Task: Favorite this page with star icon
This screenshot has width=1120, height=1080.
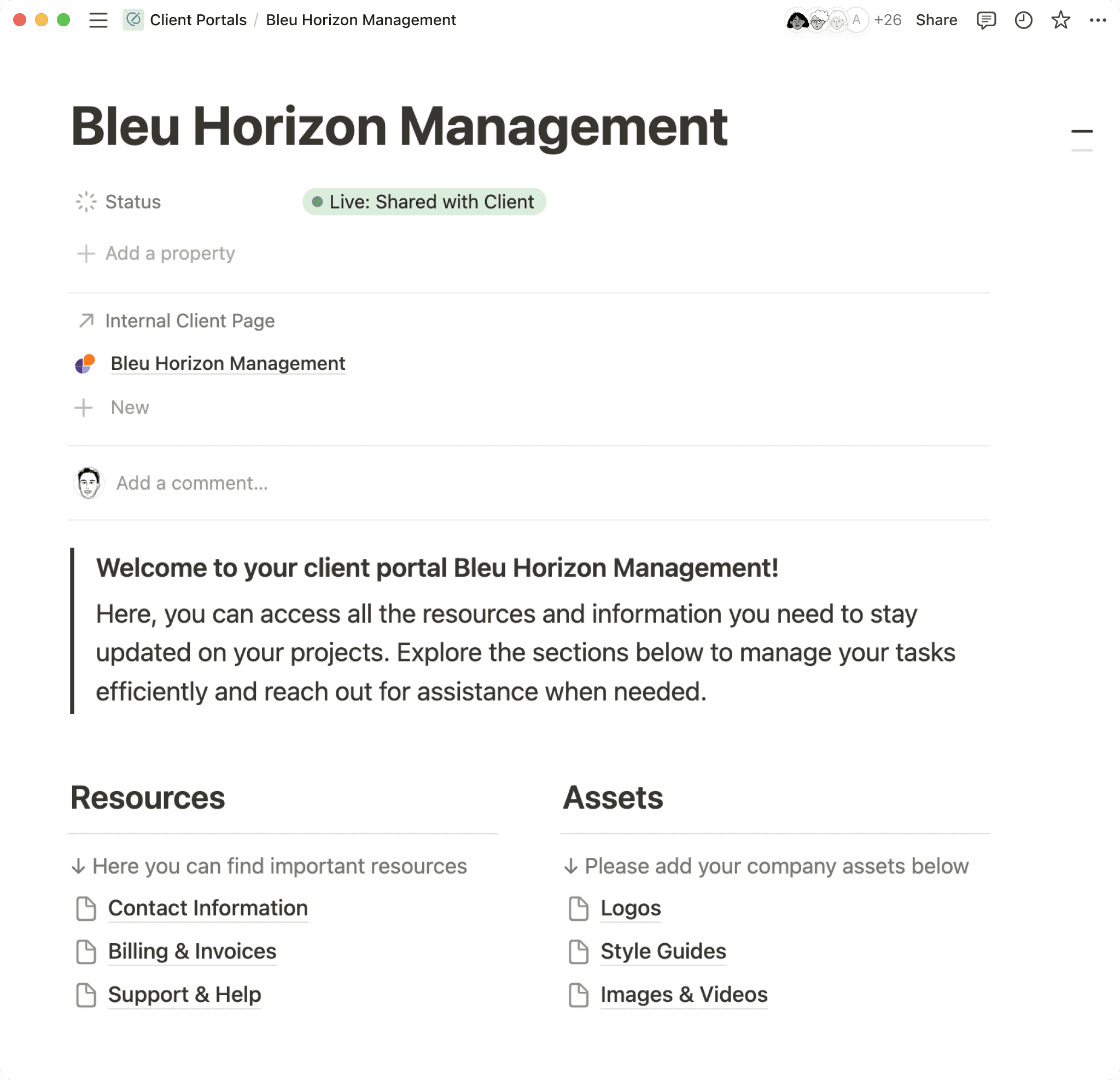Action: tap(1060, 21)
